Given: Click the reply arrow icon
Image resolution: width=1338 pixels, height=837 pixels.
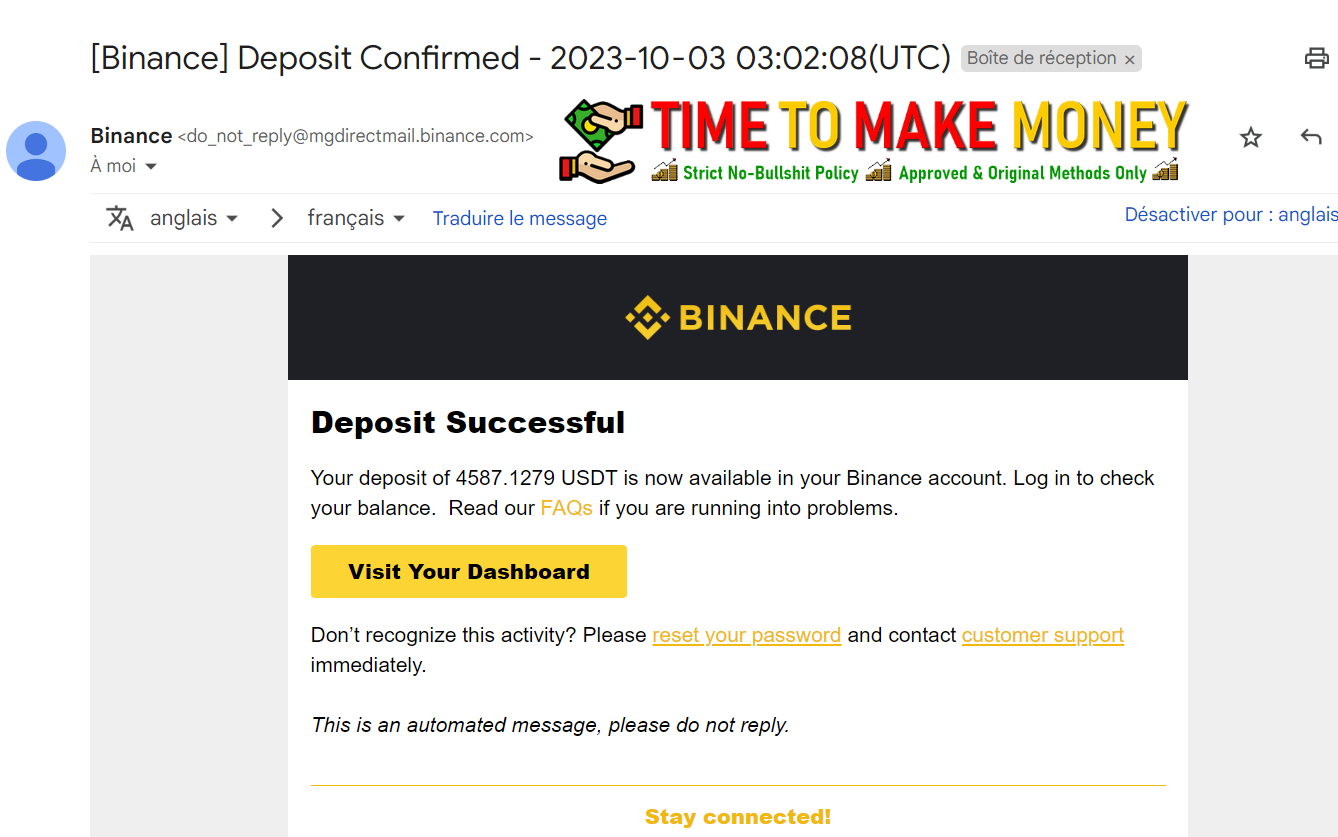Looking at the screenshot, I should point(1311,137).
